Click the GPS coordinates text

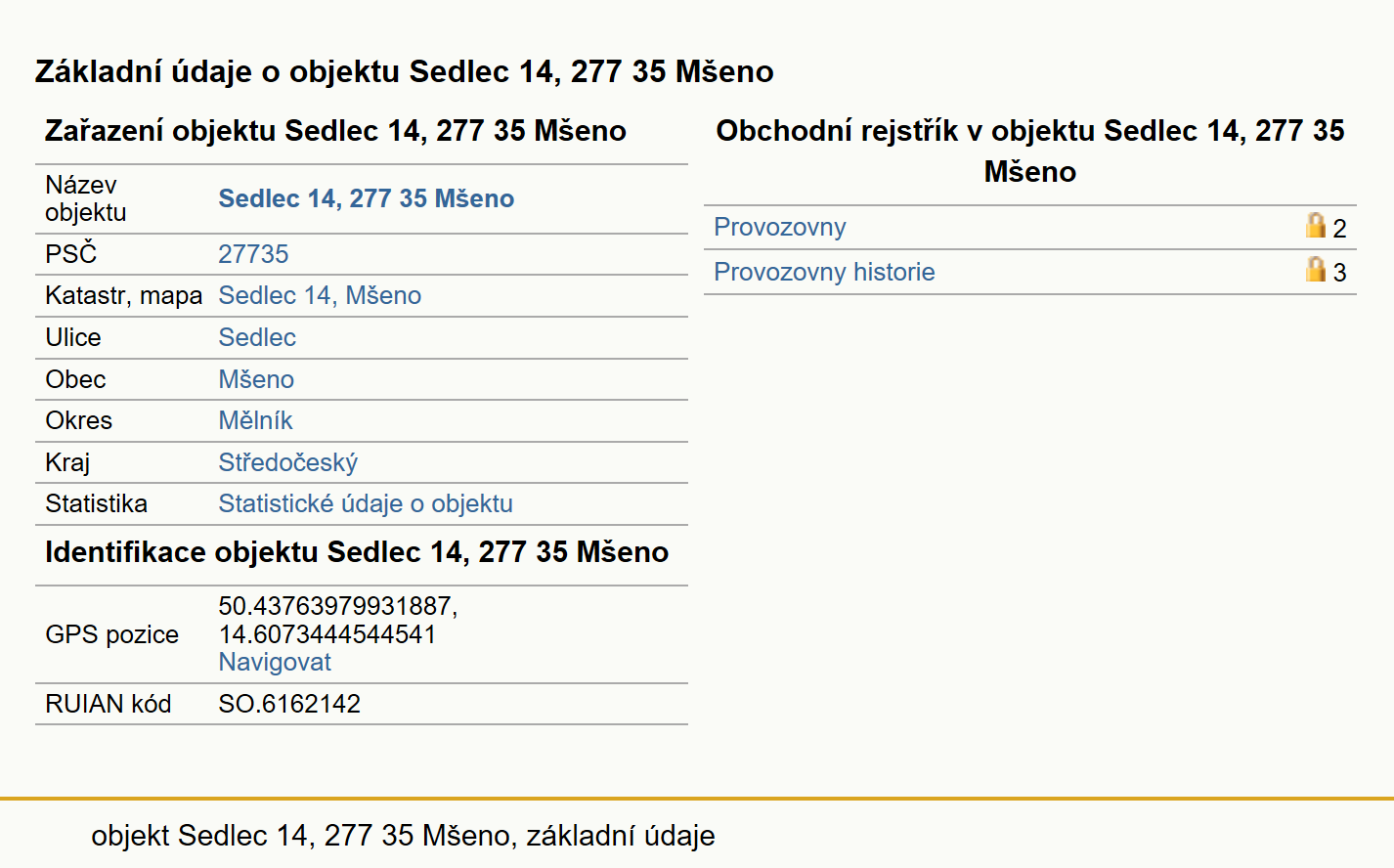click(x=338, y=620)
